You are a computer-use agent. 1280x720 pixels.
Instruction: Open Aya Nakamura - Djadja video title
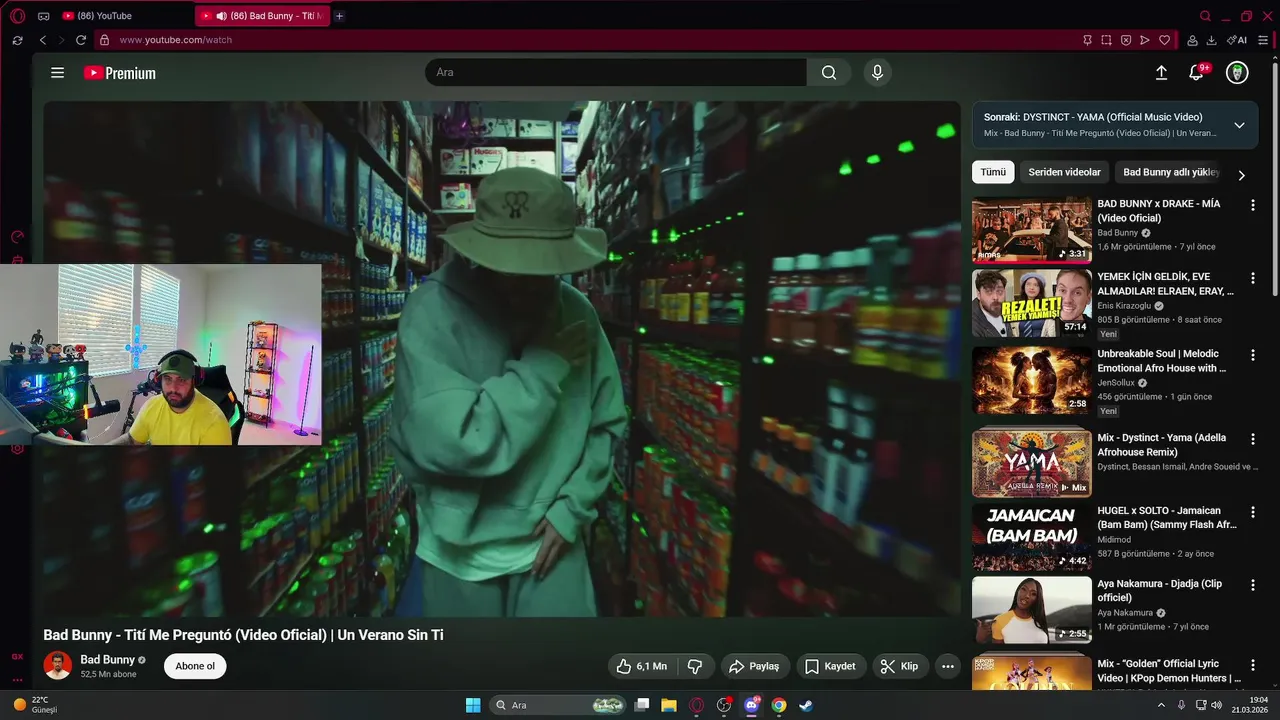[x=1159, y=590]
